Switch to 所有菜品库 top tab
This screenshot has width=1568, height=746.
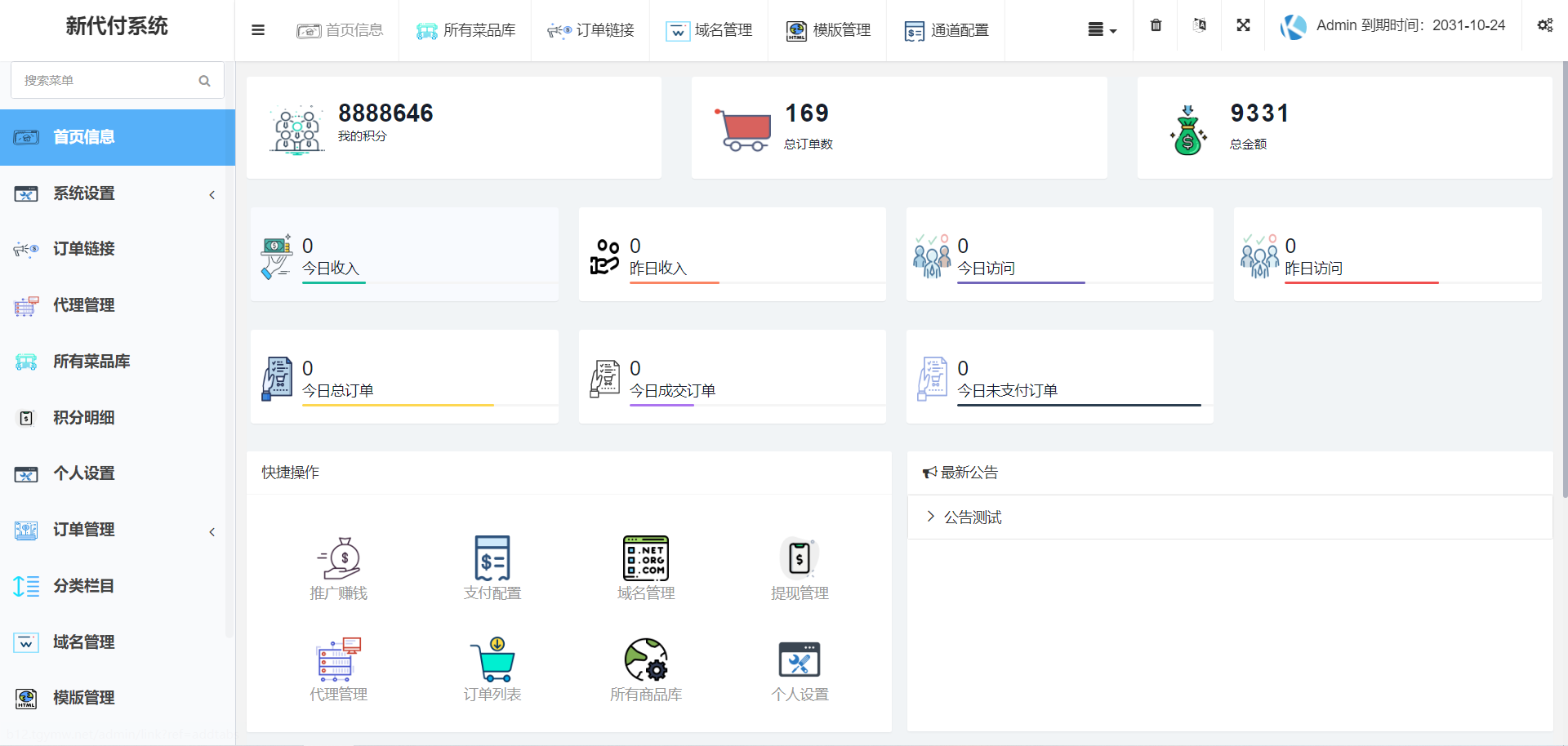(x=465, y=30)
